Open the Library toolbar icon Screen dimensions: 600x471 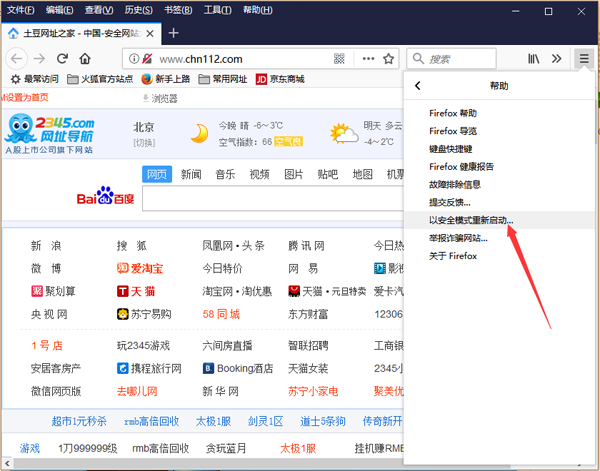(534, 59)
